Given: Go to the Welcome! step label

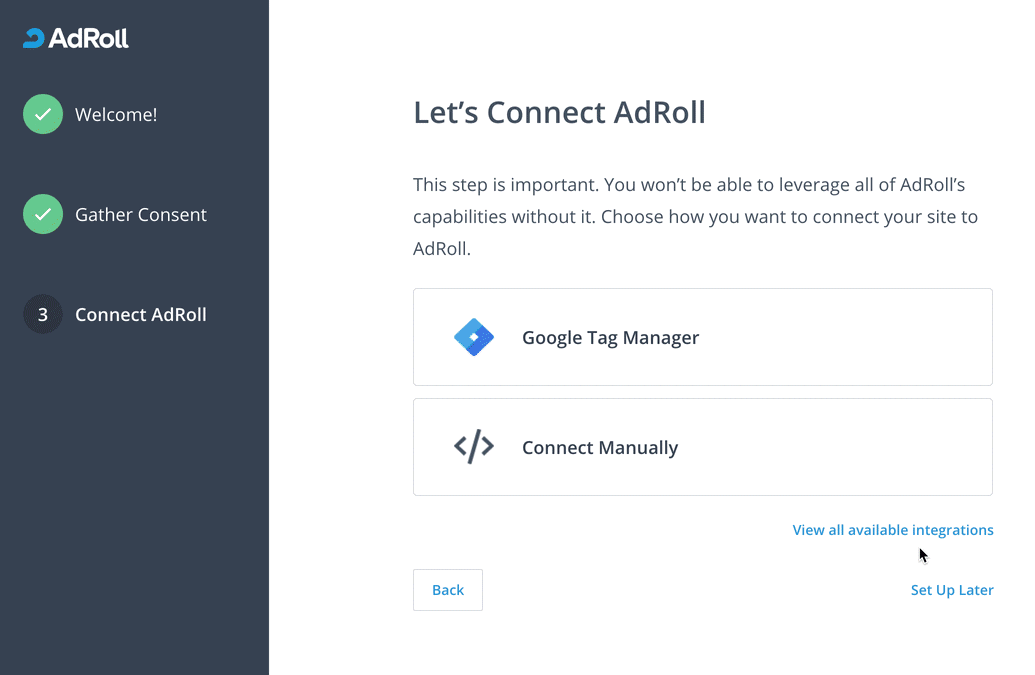Looking at the screenshot, I should coord(116,115).
